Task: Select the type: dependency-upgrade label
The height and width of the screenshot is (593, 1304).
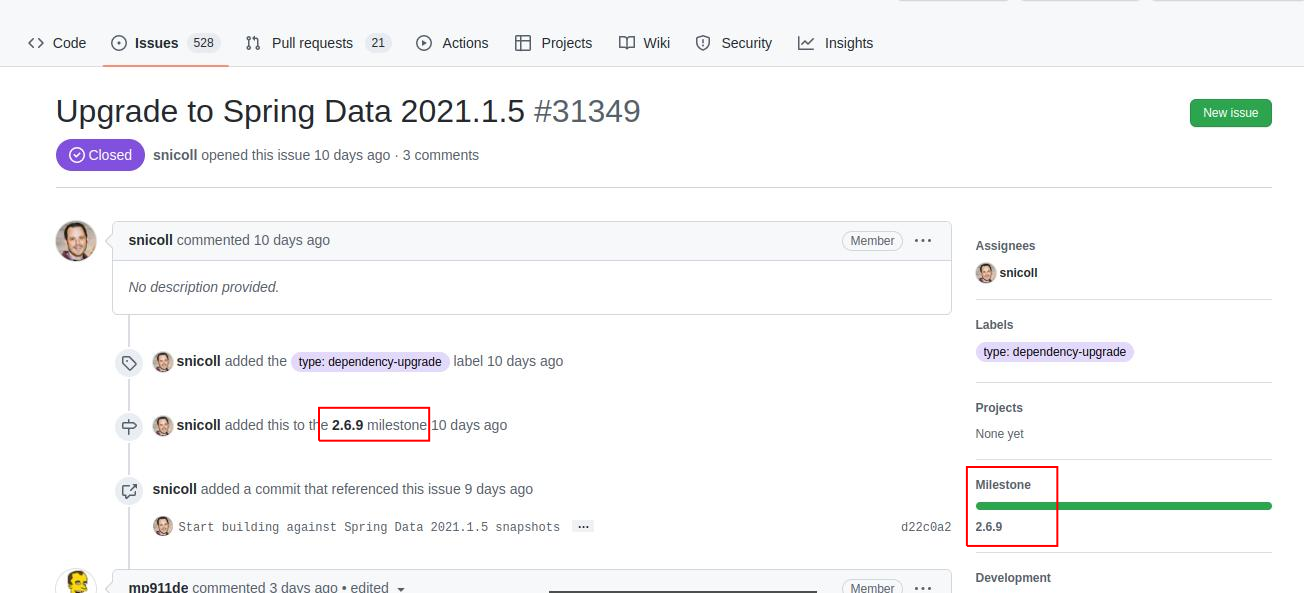Action: [x=1054, y=351]
